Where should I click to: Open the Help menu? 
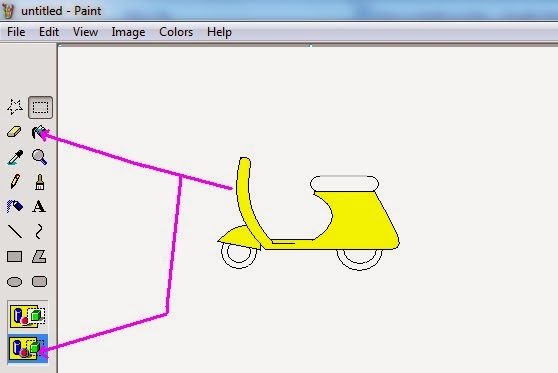219,32
